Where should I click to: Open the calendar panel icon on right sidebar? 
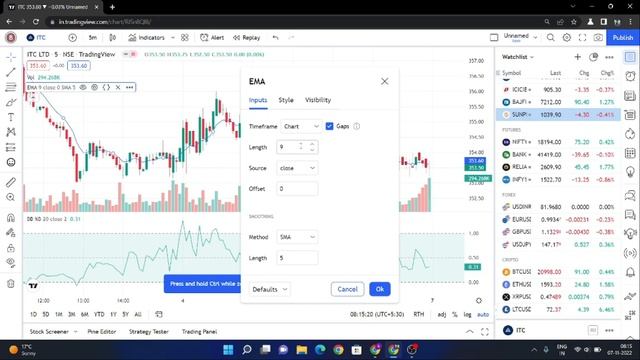click(x=630, y=153)
